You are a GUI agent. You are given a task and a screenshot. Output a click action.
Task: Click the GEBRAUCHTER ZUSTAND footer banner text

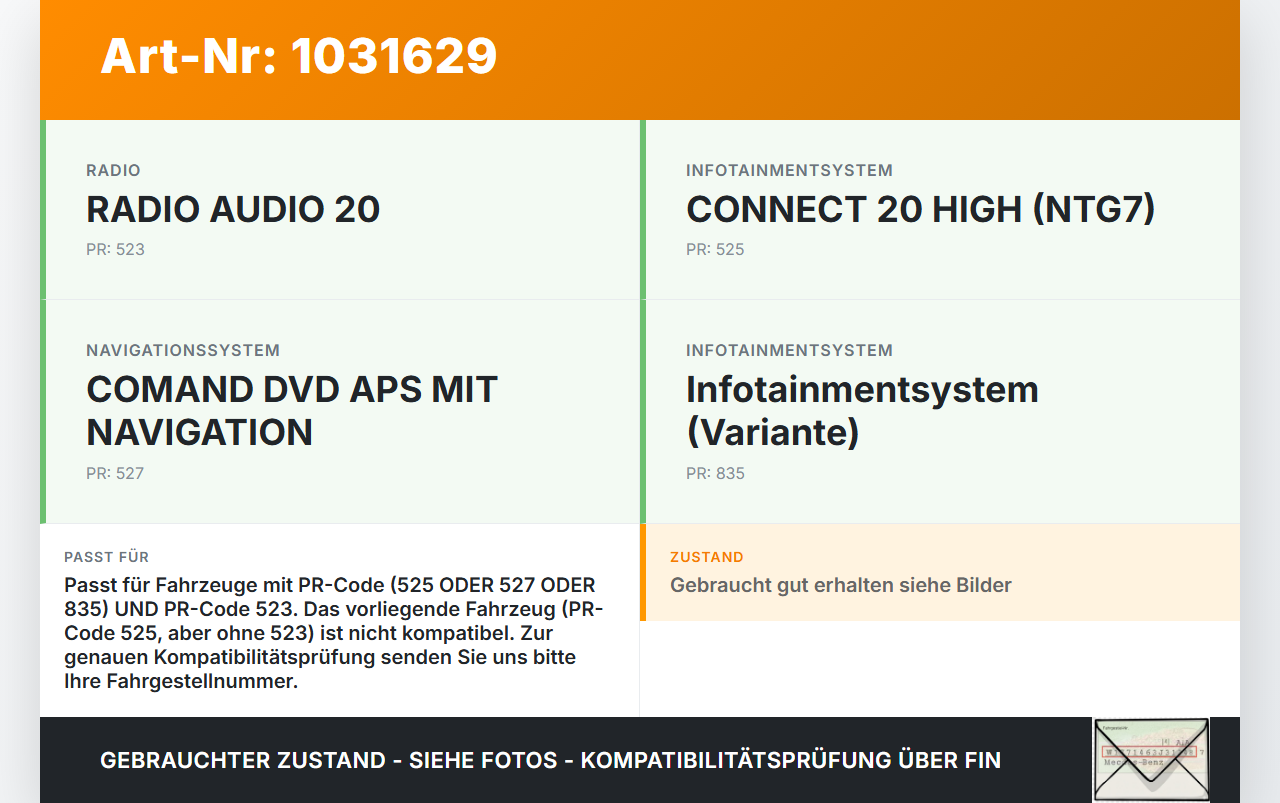550,761
